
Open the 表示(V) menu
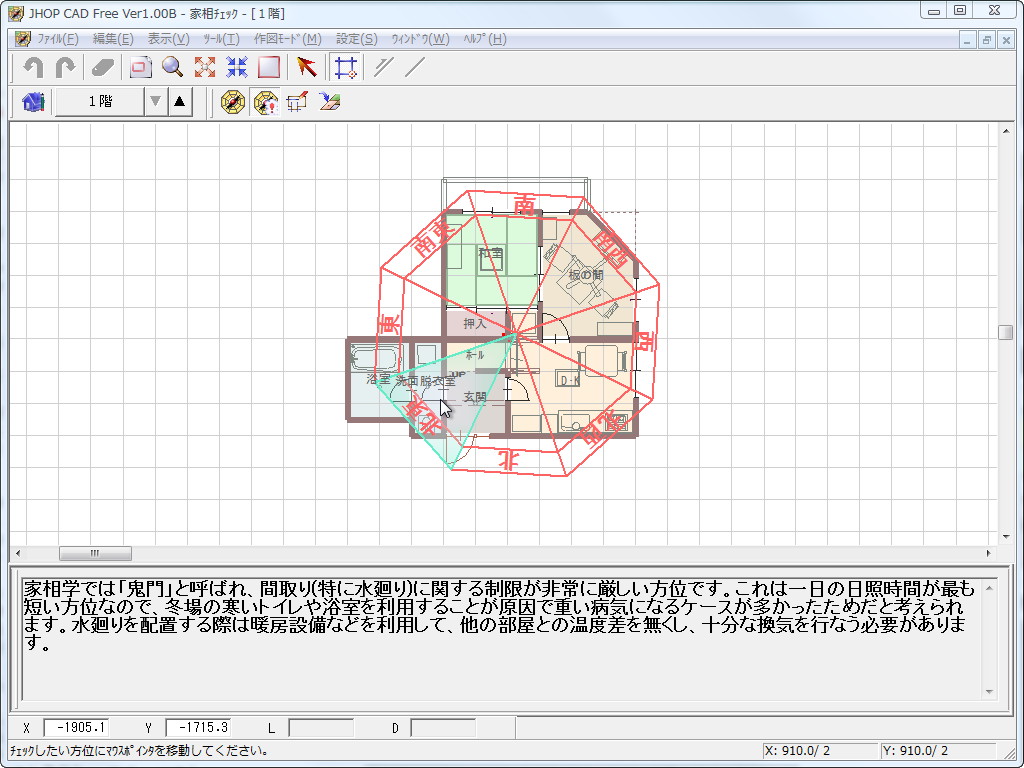pos(168,39)
